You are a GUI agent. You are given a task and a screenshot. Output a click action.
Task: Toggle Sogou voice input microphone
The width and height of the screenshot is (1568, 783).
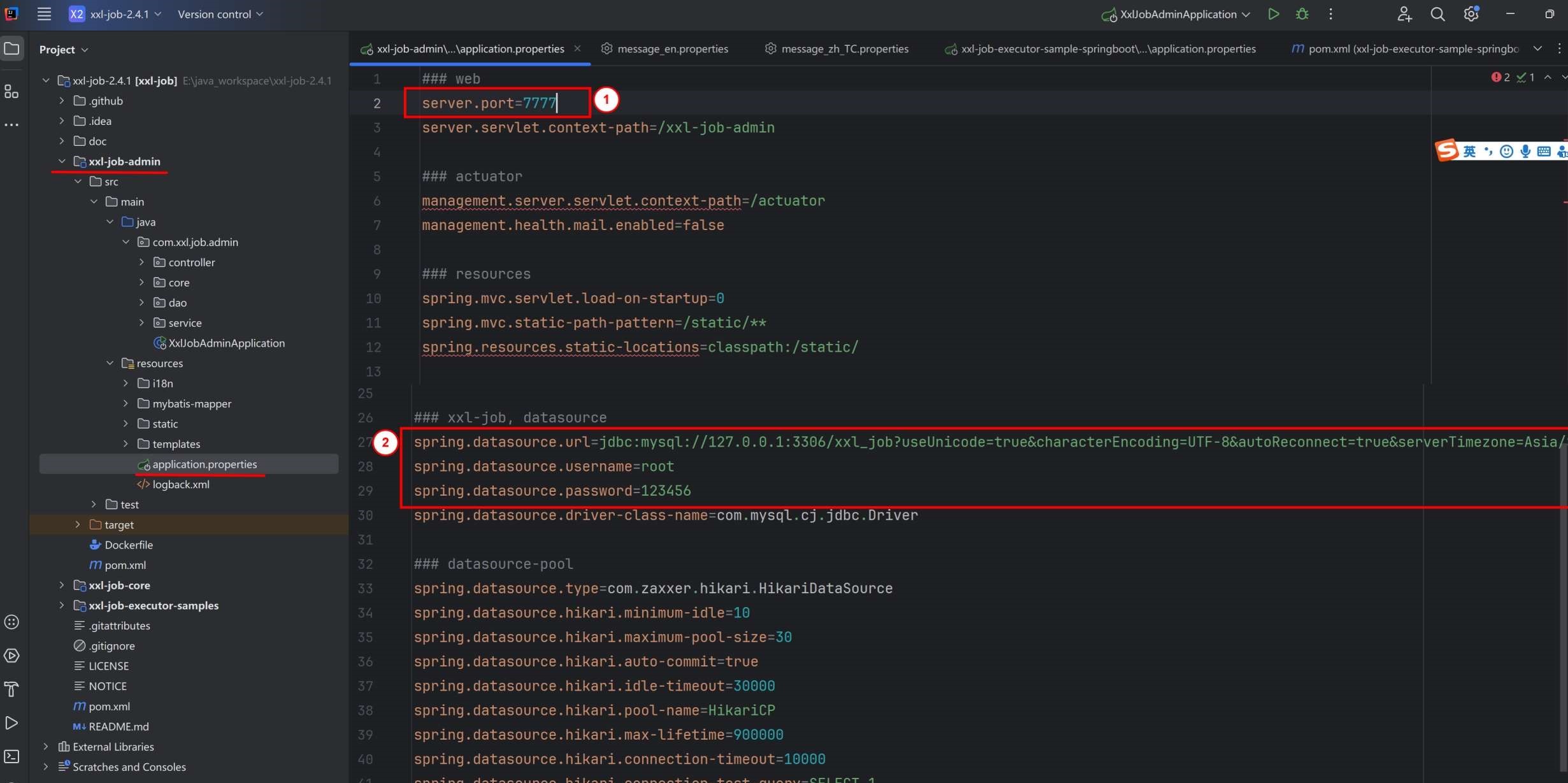pyautogui.click(x=1525, y=151)
